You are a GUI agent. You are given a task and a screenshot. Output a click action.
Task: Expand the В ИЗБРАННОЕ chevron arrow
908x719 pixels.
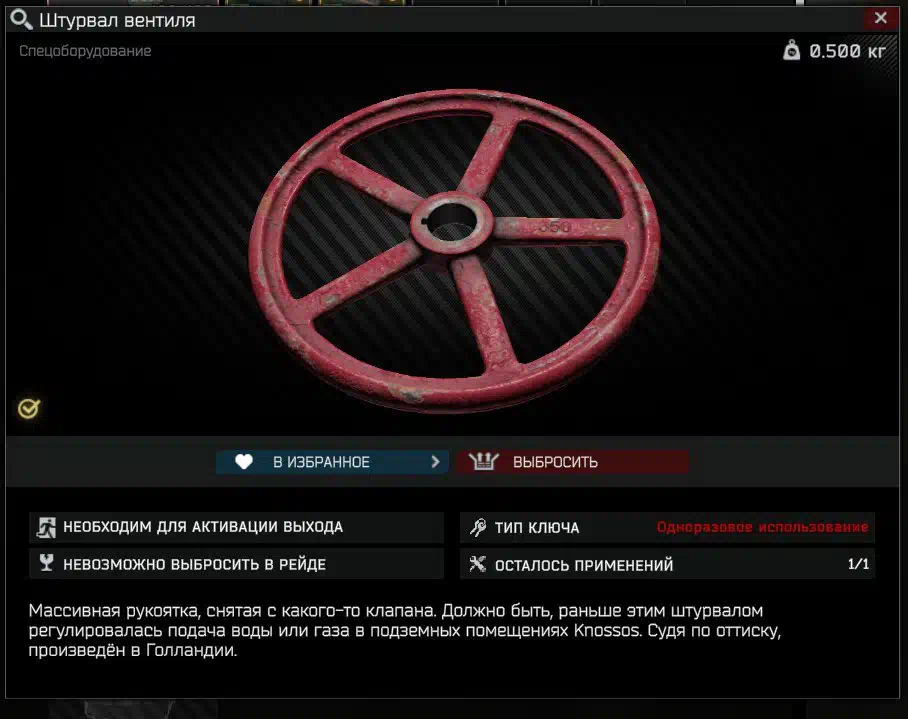click(x=435, y=462)
